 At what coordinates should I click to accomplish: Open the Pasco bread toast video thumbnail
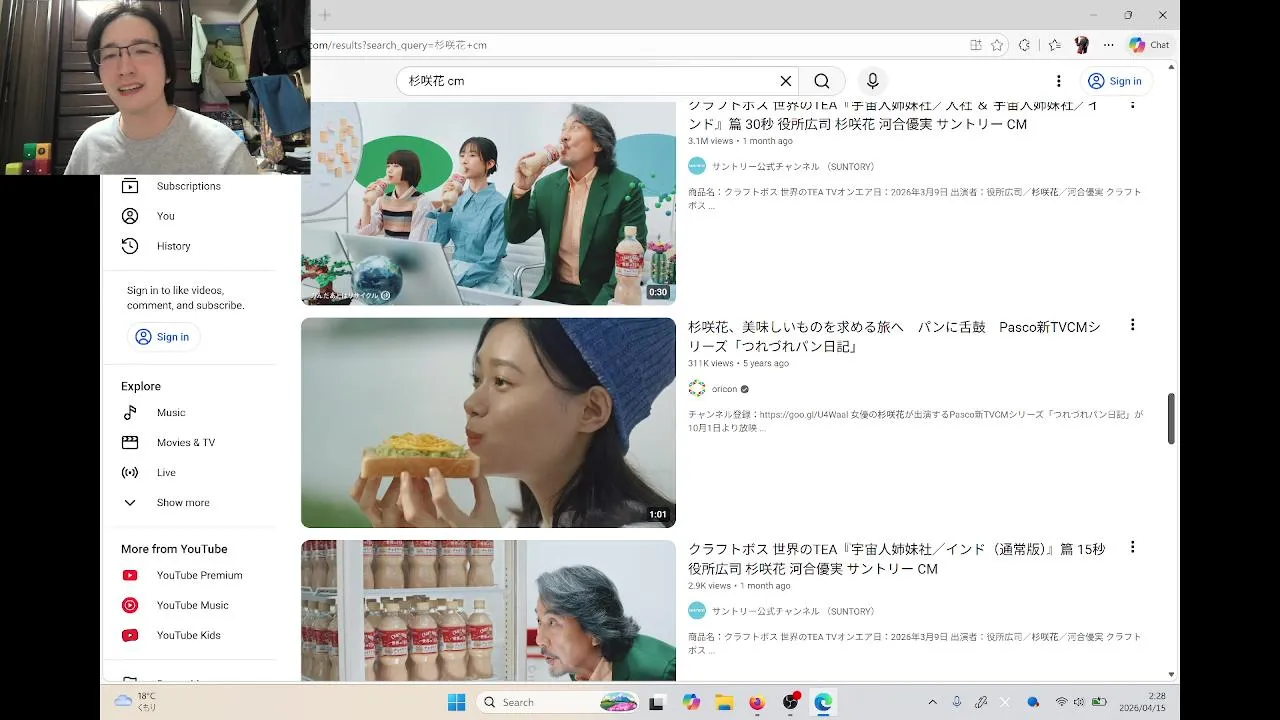[x=488, y=423]
